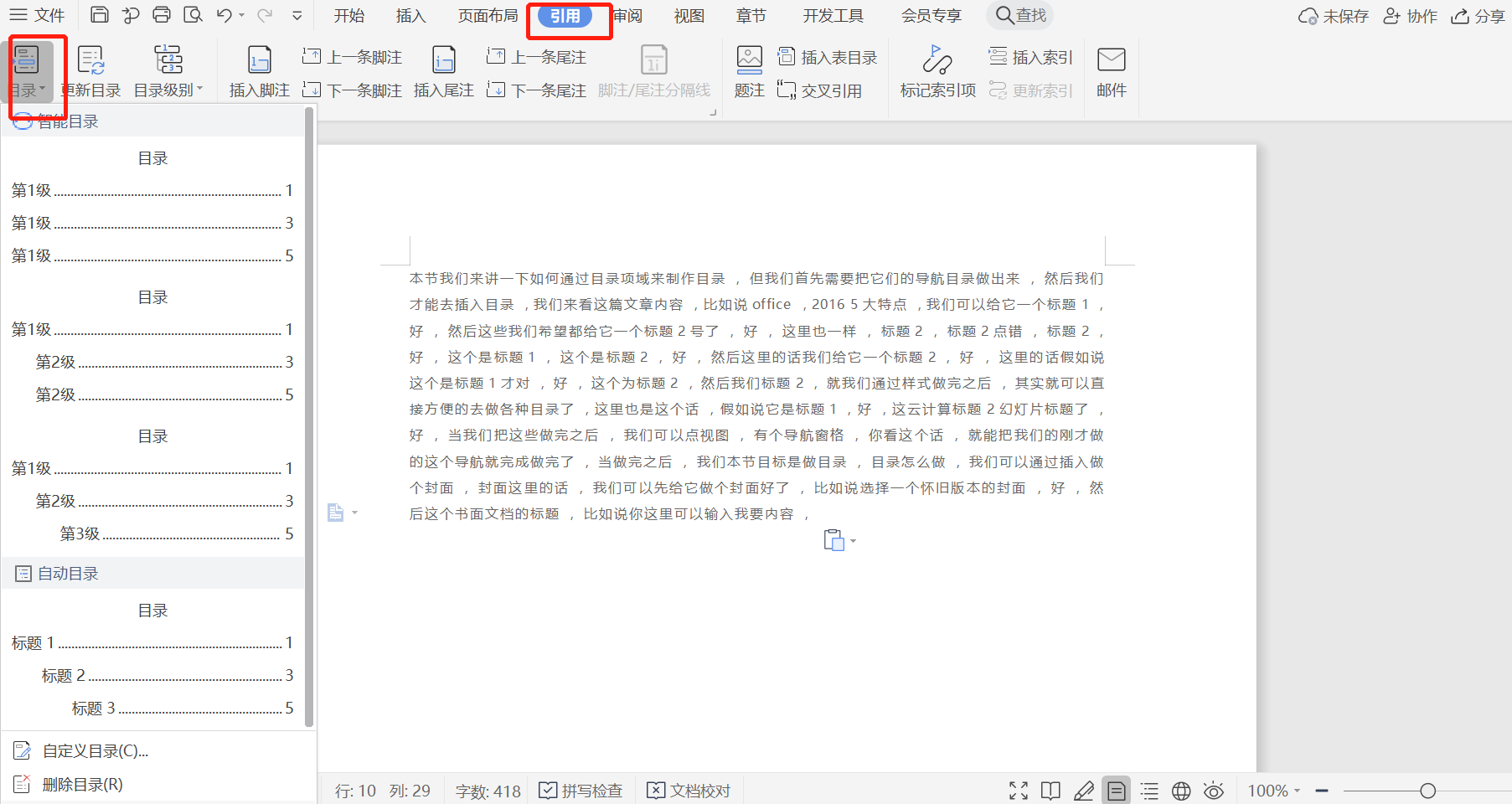Switch on full screen view mode

click(1018, 790)
